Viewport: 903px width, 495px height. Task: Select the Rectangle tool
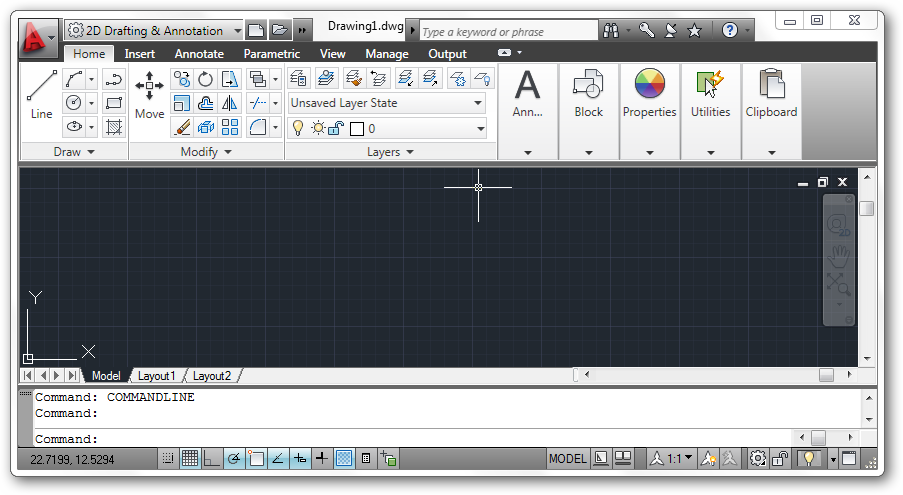(114, 103)
